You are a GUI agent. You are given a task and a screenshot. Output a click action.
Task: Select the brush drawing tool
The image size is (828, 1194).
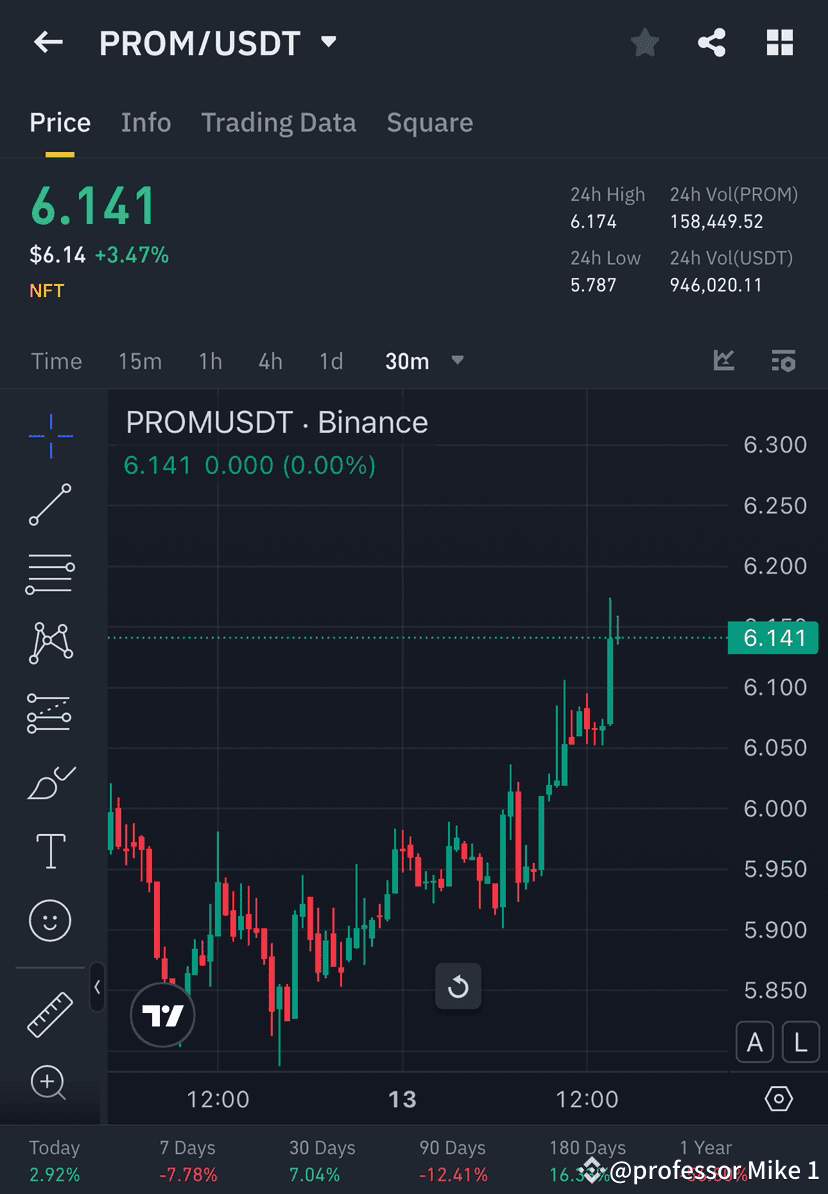50,782
